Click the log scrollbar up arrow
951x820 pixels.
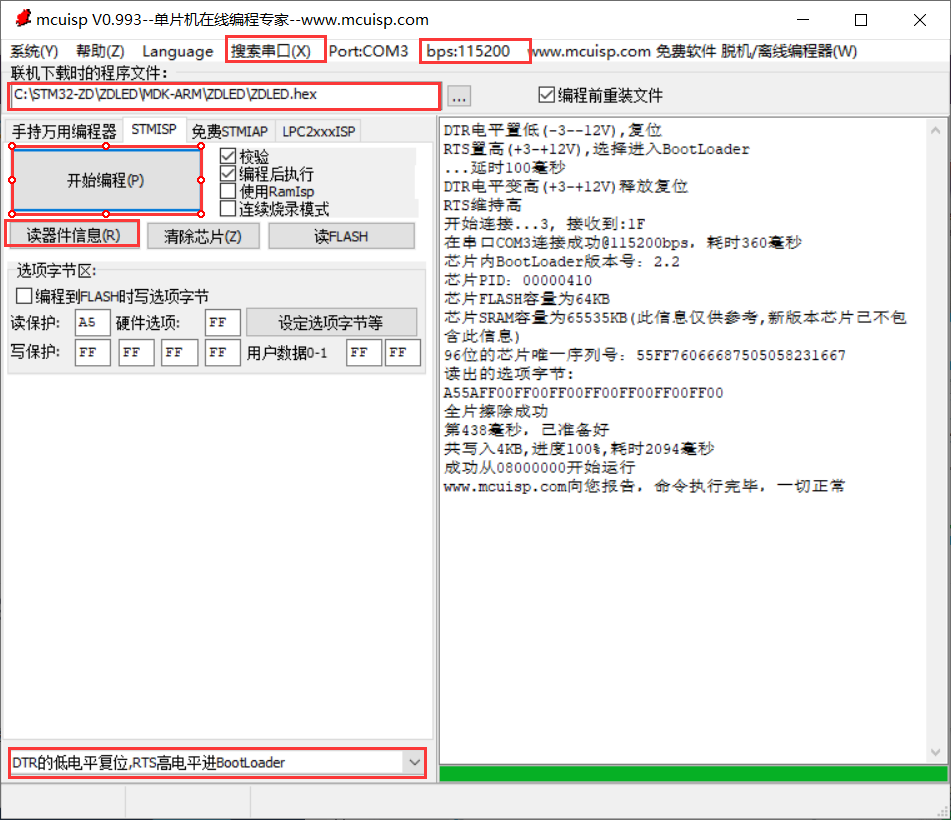(936, 130)
